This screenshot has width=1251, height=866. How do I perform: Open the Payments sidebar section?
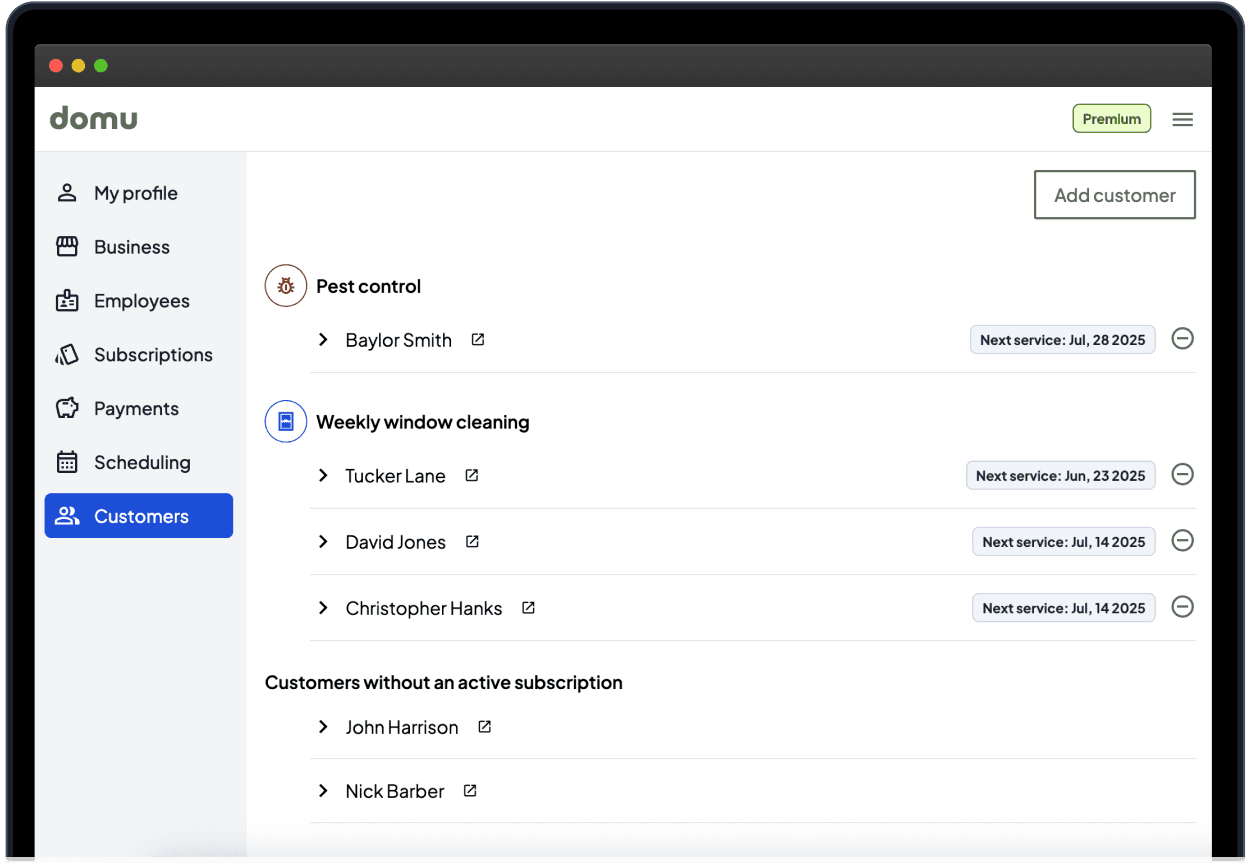point(136,408)
